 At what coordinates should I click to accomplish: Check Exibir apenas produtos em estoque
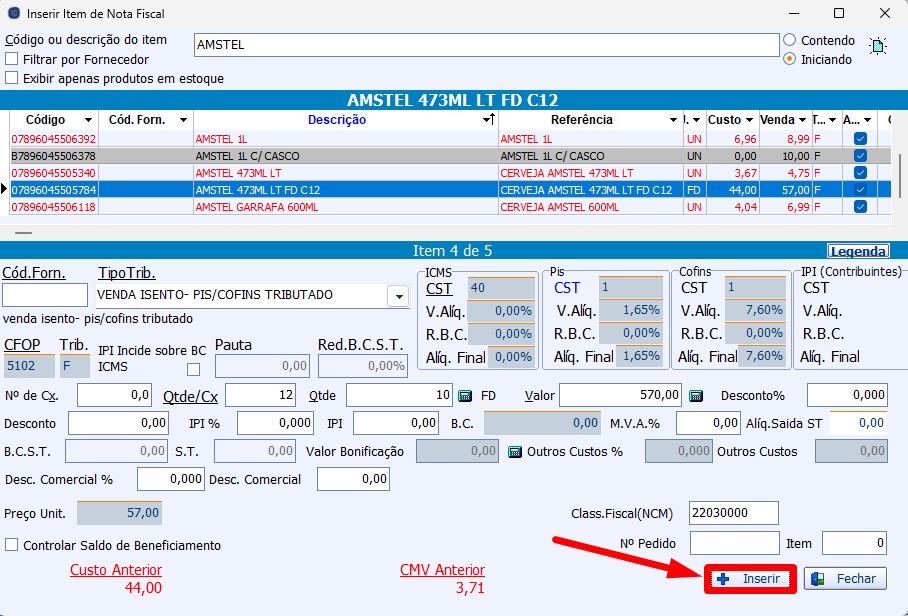coord(12,78)
